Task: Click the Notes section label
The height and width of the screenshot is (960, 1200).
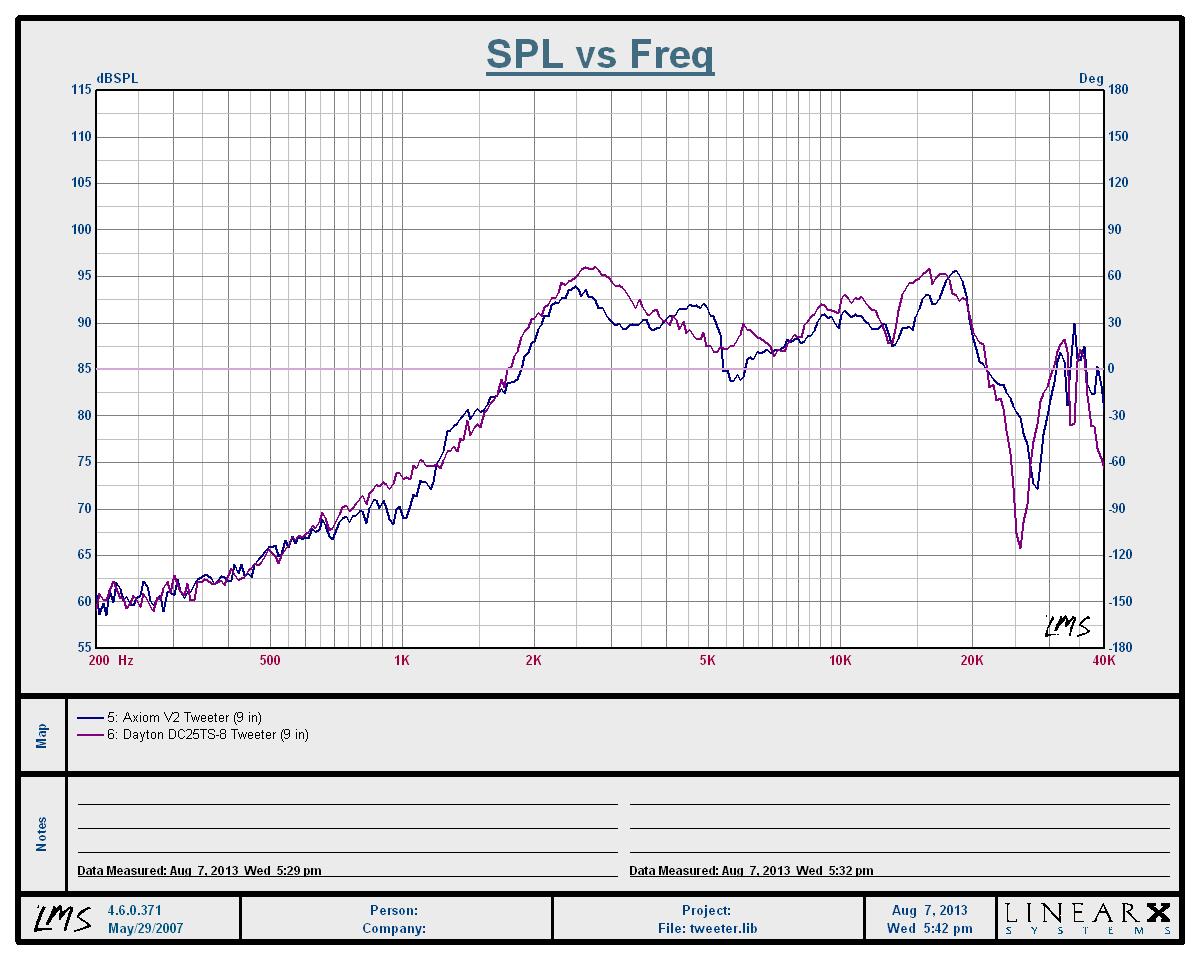Action: tap(42, 833)
